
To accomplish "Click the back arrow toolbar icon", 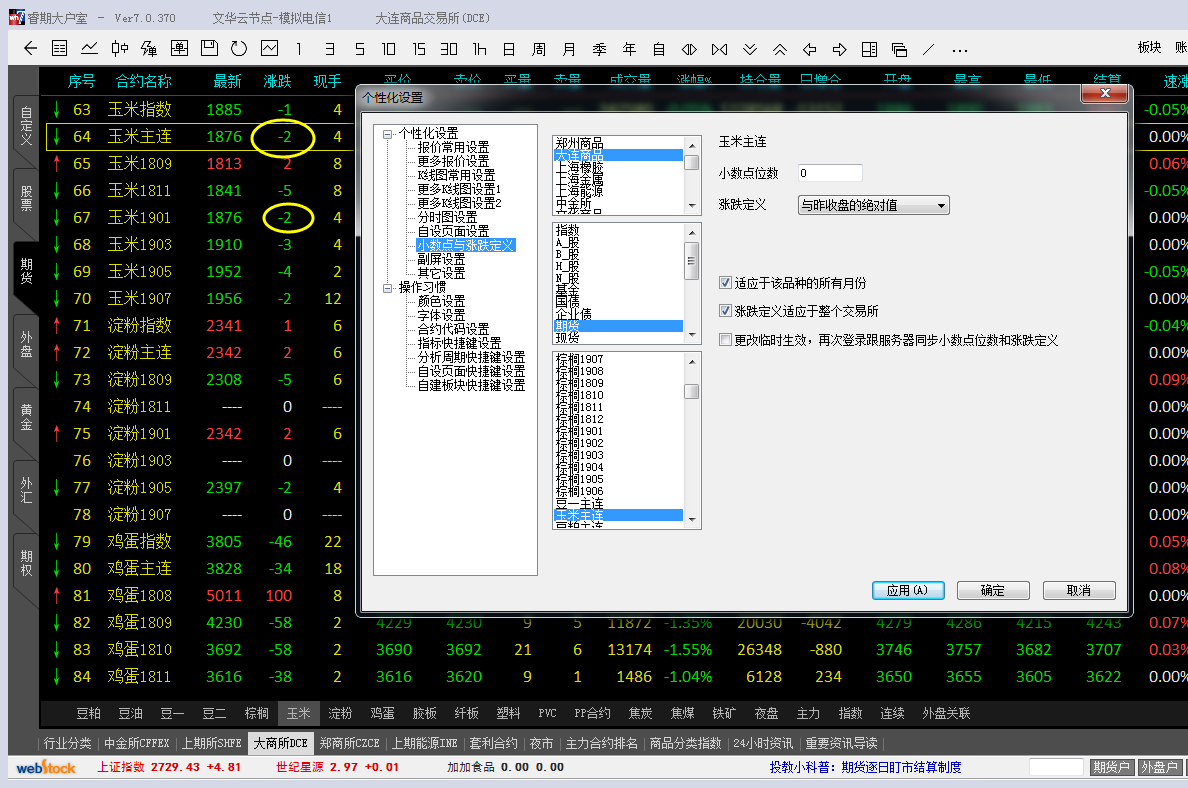I will click(x=30, y=49).
